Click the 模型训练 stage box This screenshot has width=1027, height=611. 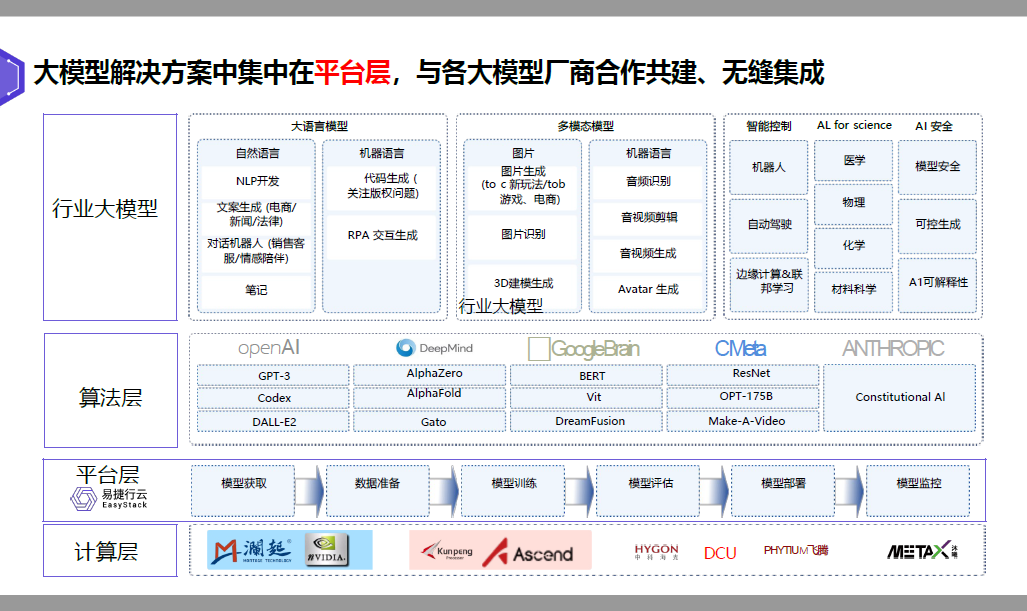coord(513,491)
